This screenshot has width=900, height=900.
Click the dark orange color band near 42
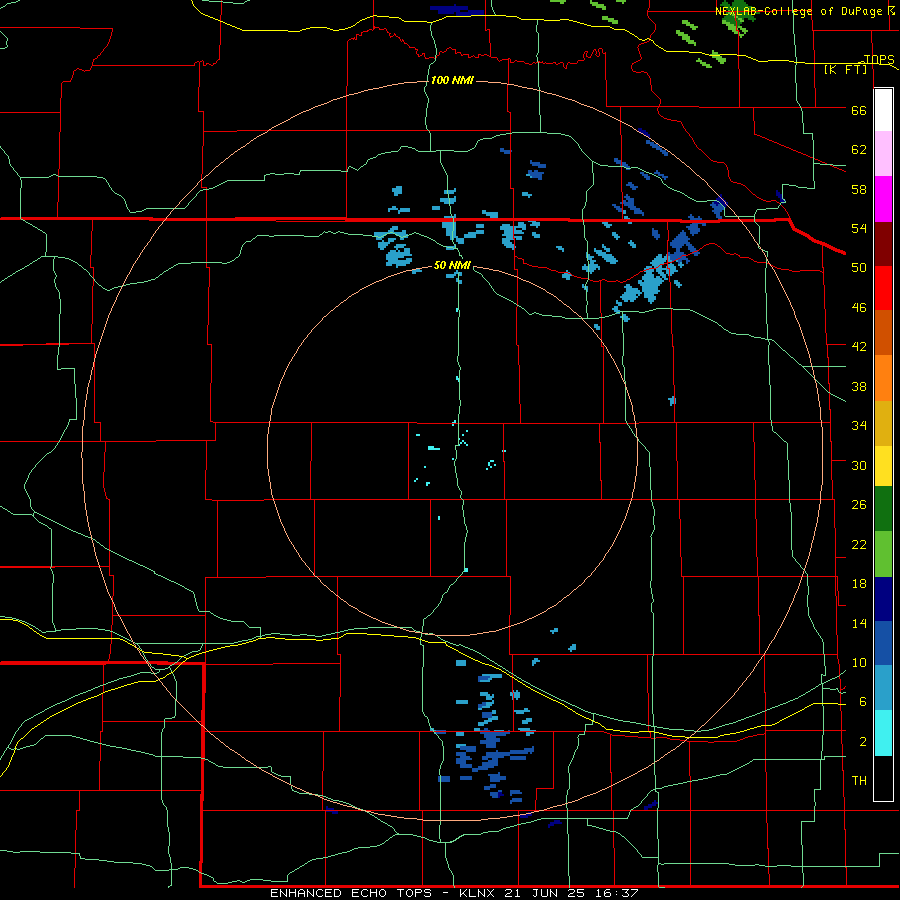883,333
